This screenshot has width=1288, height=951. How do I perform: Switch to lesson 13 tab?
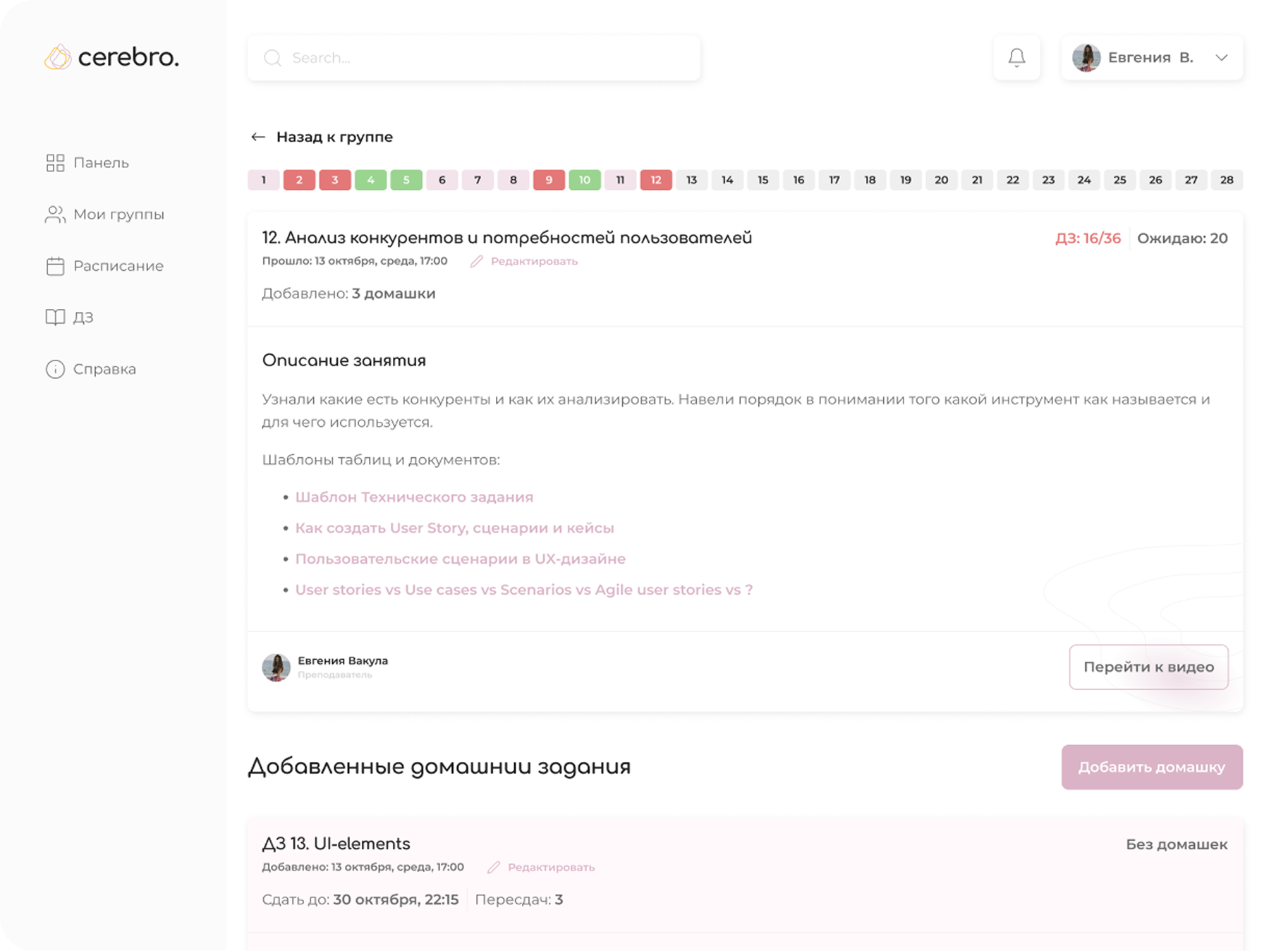tap(691, 180)
